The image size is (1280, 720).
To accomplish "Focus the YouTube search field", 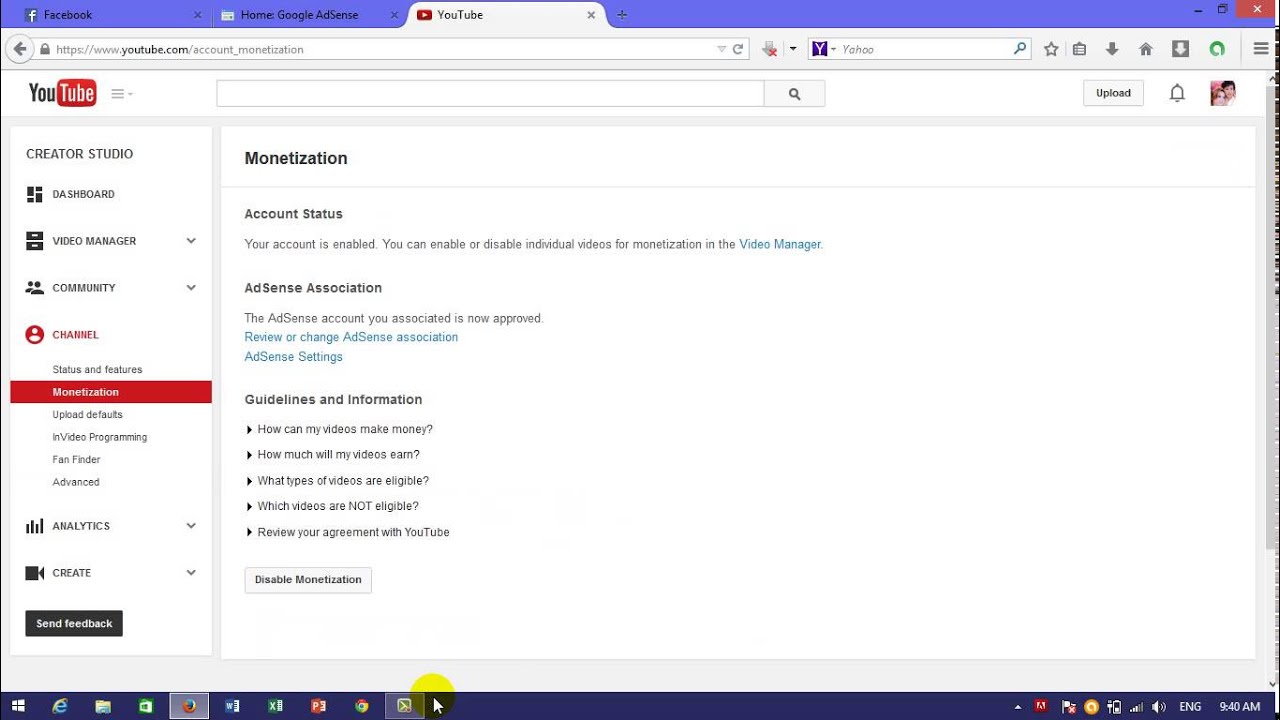I will click(490, 94).
